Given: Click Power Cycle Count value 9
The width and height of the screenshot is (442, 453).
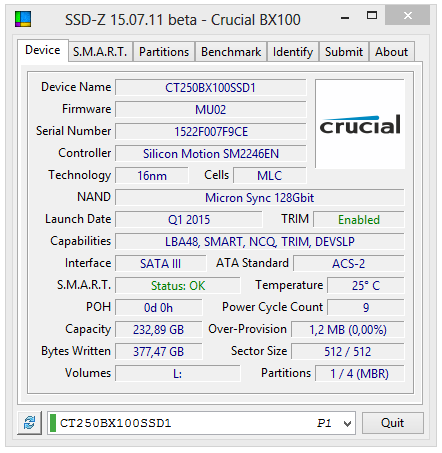Looking at the screenshot, I should point(366,308).
